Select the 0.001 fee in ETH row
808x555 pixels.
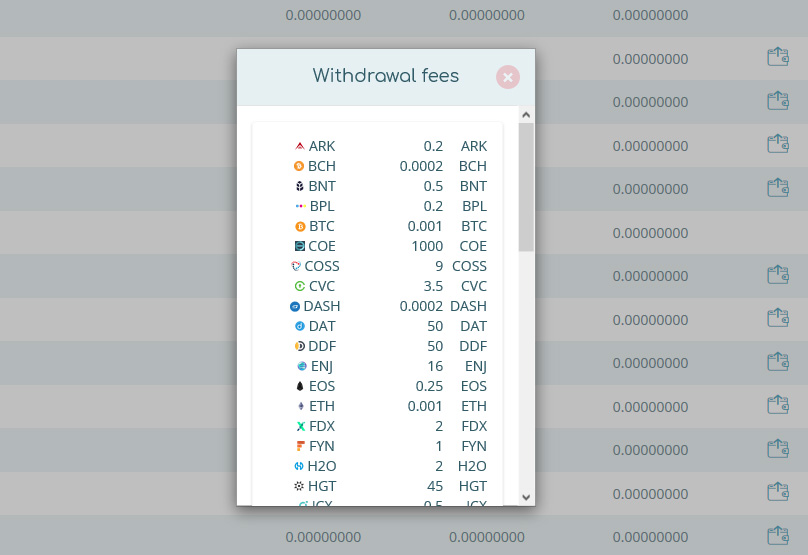[425, 406]
